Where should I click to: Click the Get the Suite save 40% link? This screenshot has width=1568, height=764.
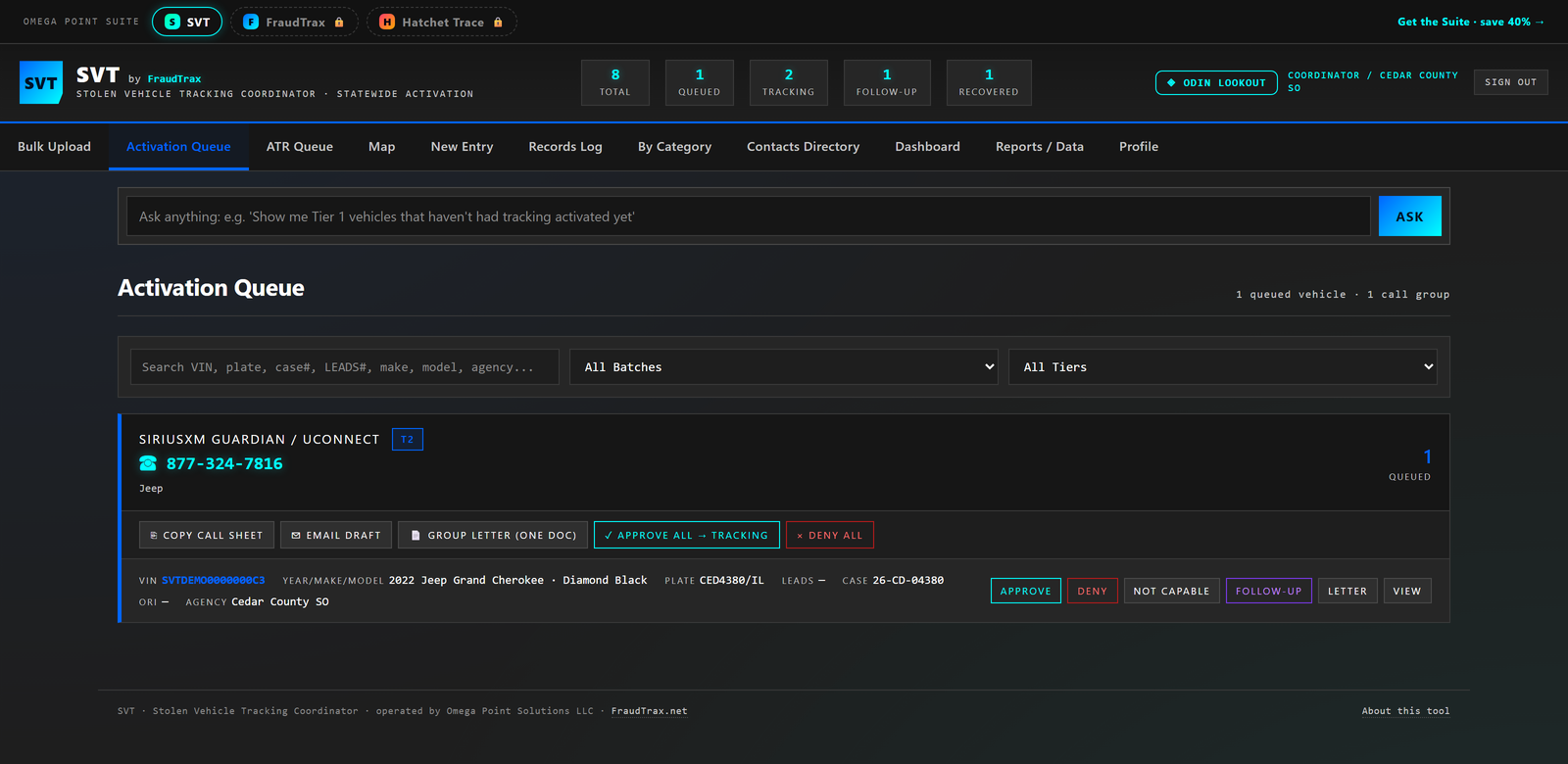[x=1471, y=22]
